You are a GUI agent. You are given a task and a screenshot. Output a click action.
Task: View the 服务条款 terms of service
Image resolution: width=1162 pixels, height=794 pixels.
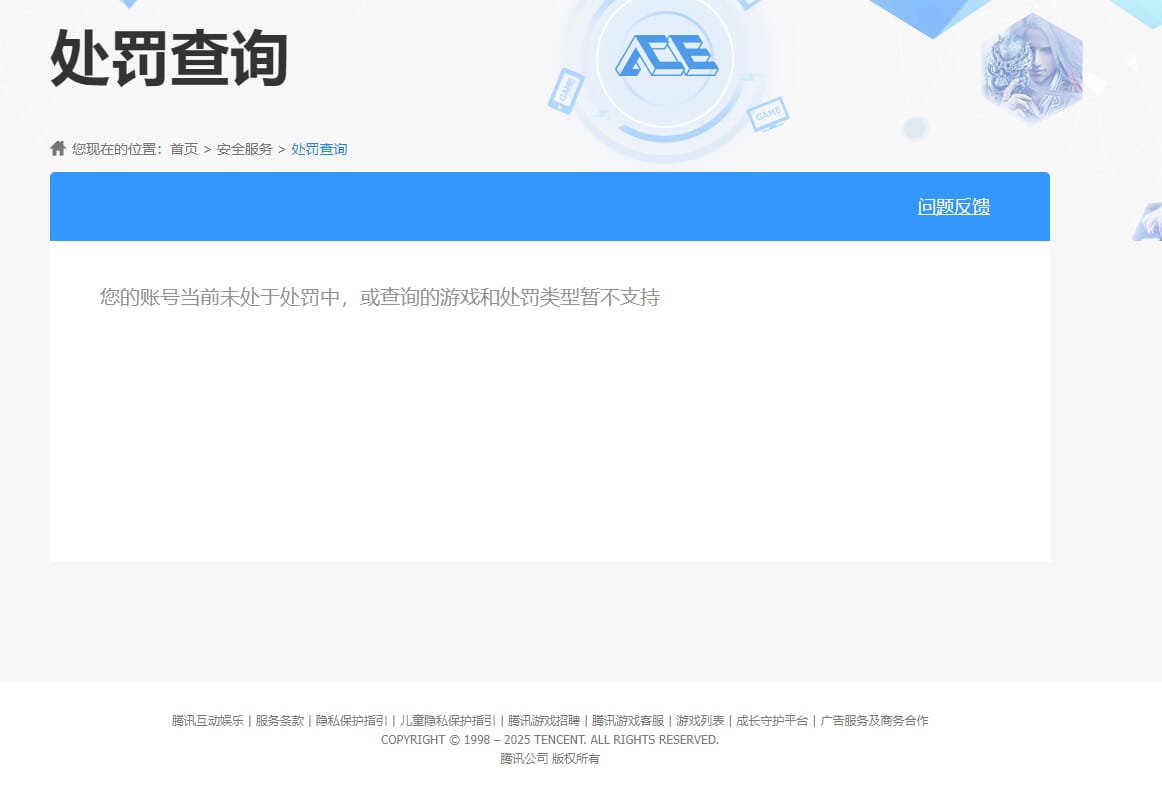click(x=279, y=720)
